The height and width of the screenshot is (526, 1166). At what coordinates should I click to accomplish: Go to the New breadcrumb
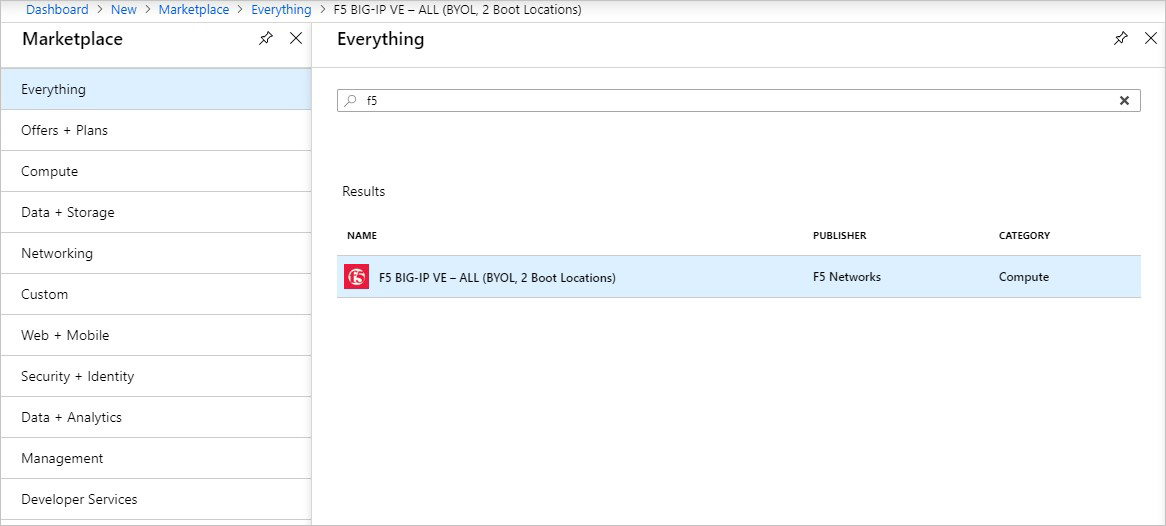[124, 10]
